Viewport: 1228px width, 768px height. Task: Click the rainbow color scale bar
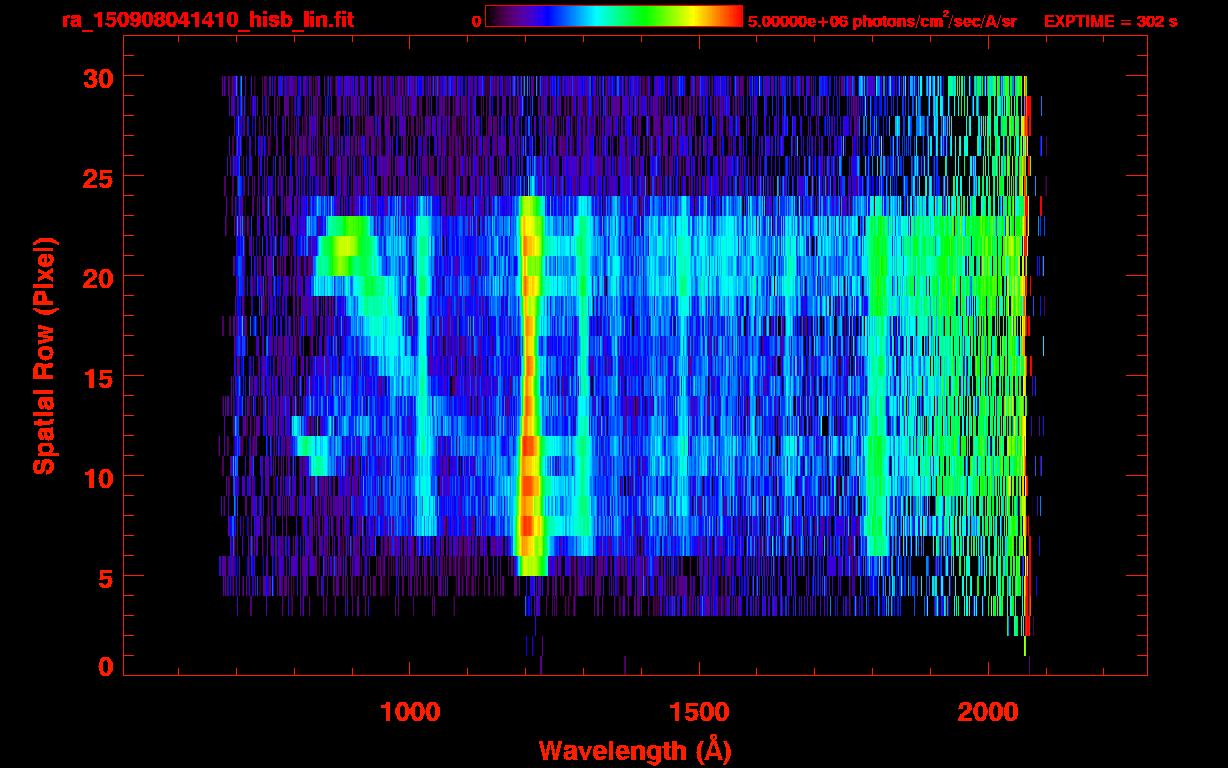[614, 17]
